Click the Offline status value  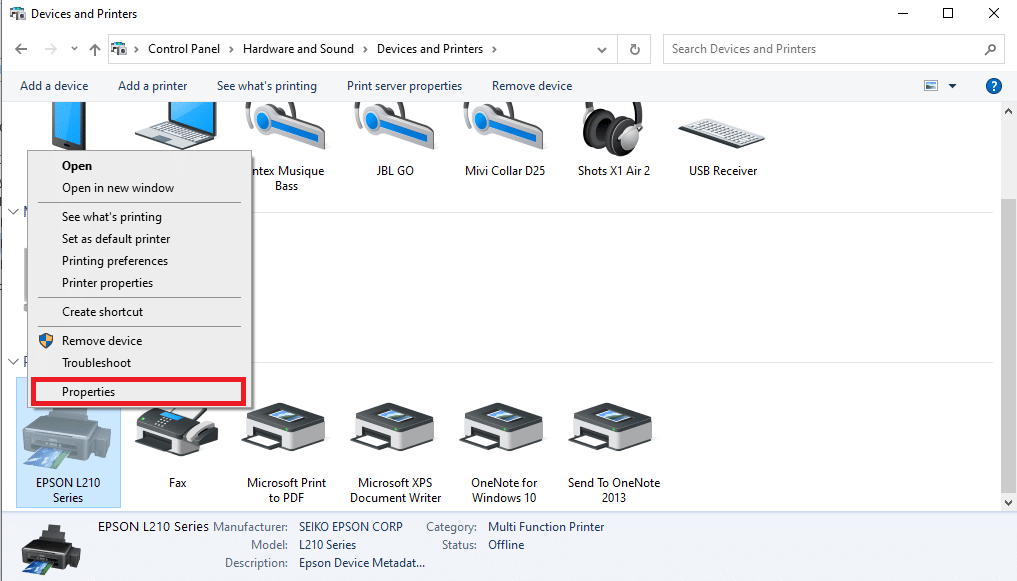(x=506, y=545)
